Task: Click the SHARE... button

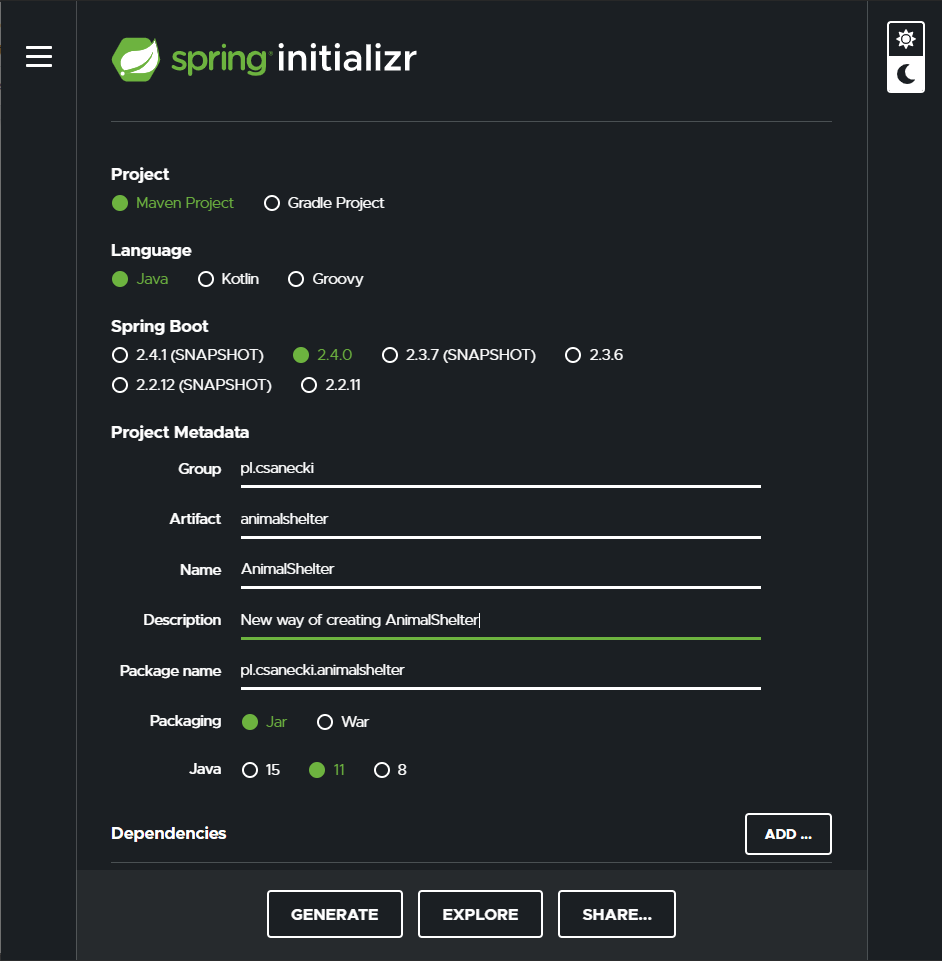Action: (617, 914)
